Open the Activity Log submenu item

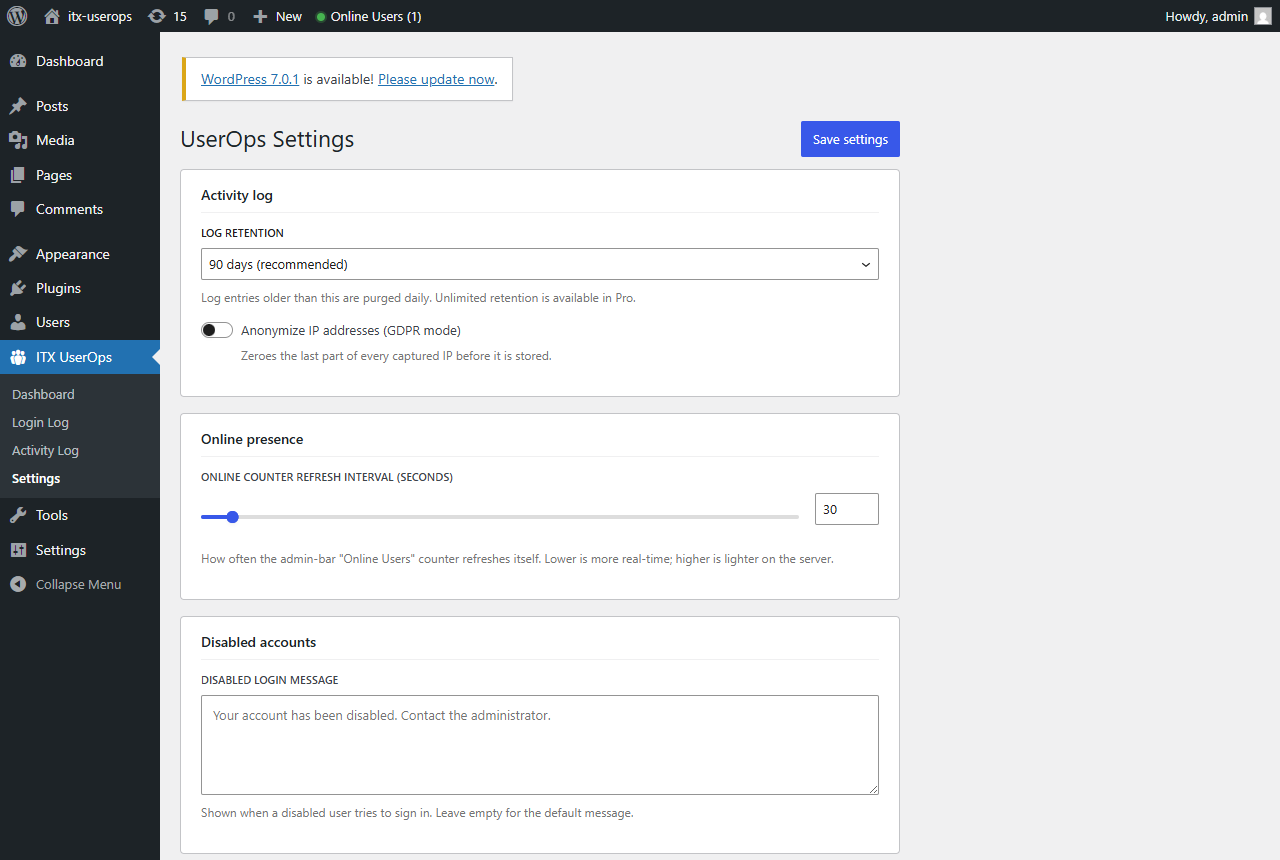pyautogui.click(x=45, y=450)
